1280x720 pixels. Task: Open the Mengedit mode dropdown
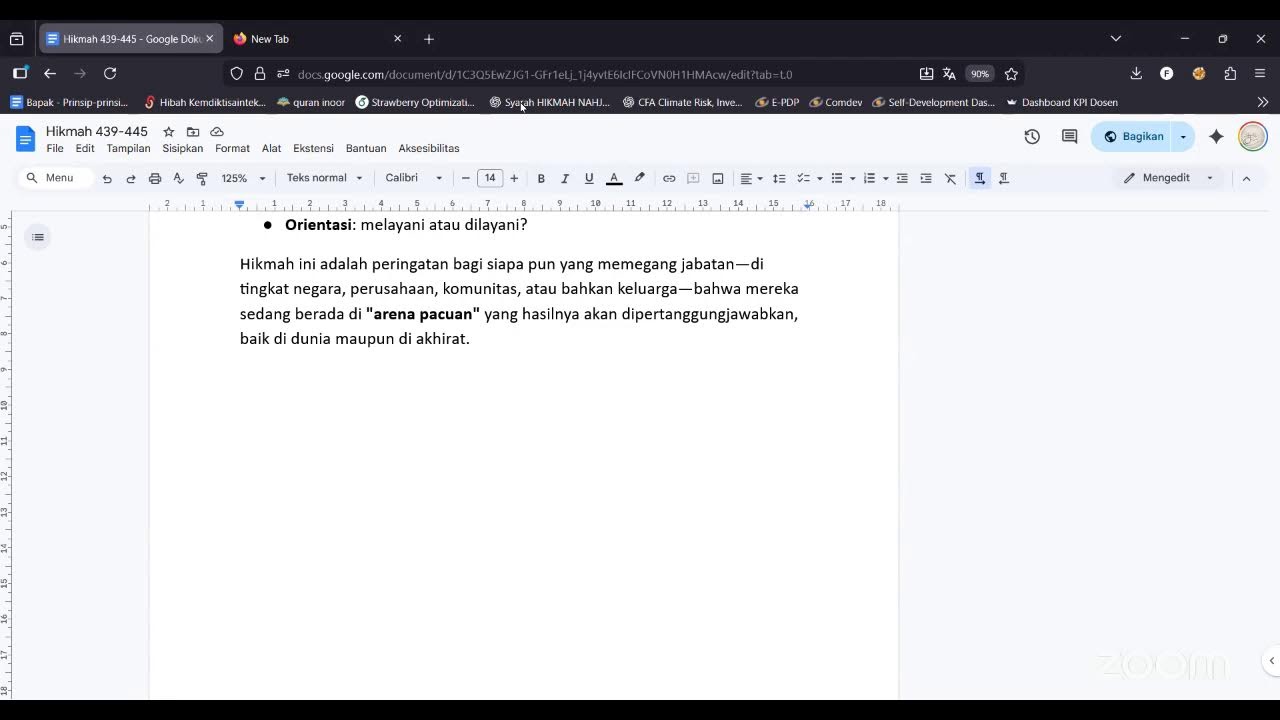point(1168,178)
